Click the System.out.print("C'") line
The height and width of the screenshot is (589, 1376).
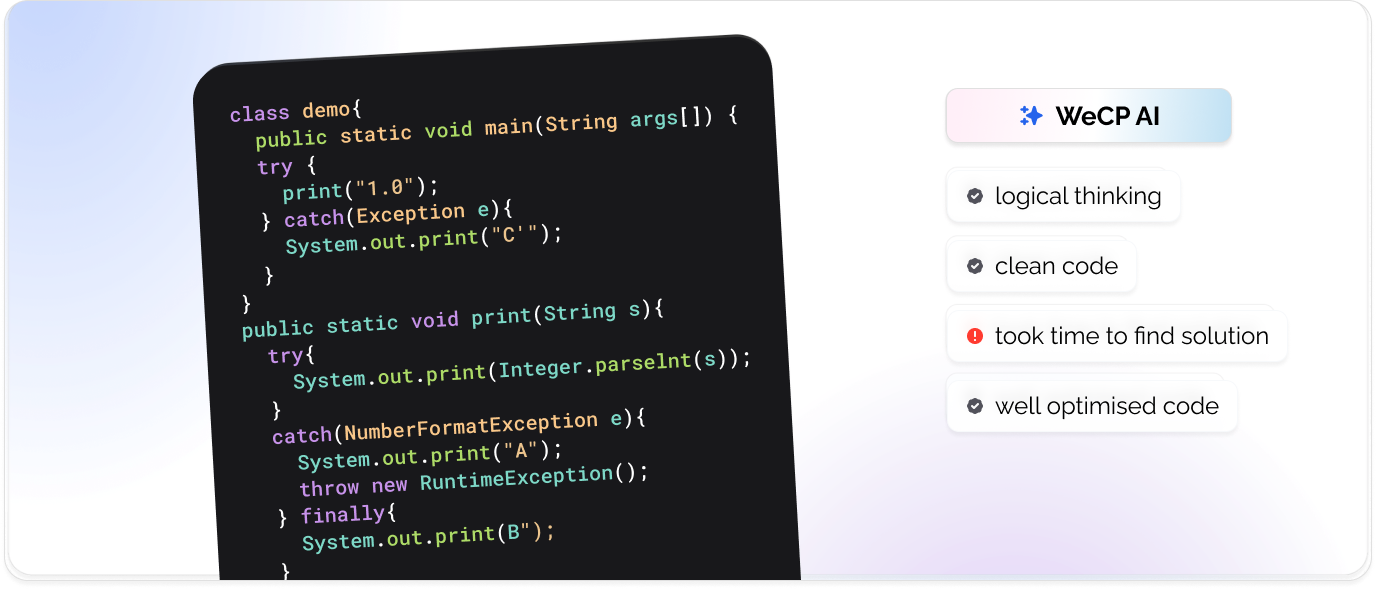click(x=424, y=239)
